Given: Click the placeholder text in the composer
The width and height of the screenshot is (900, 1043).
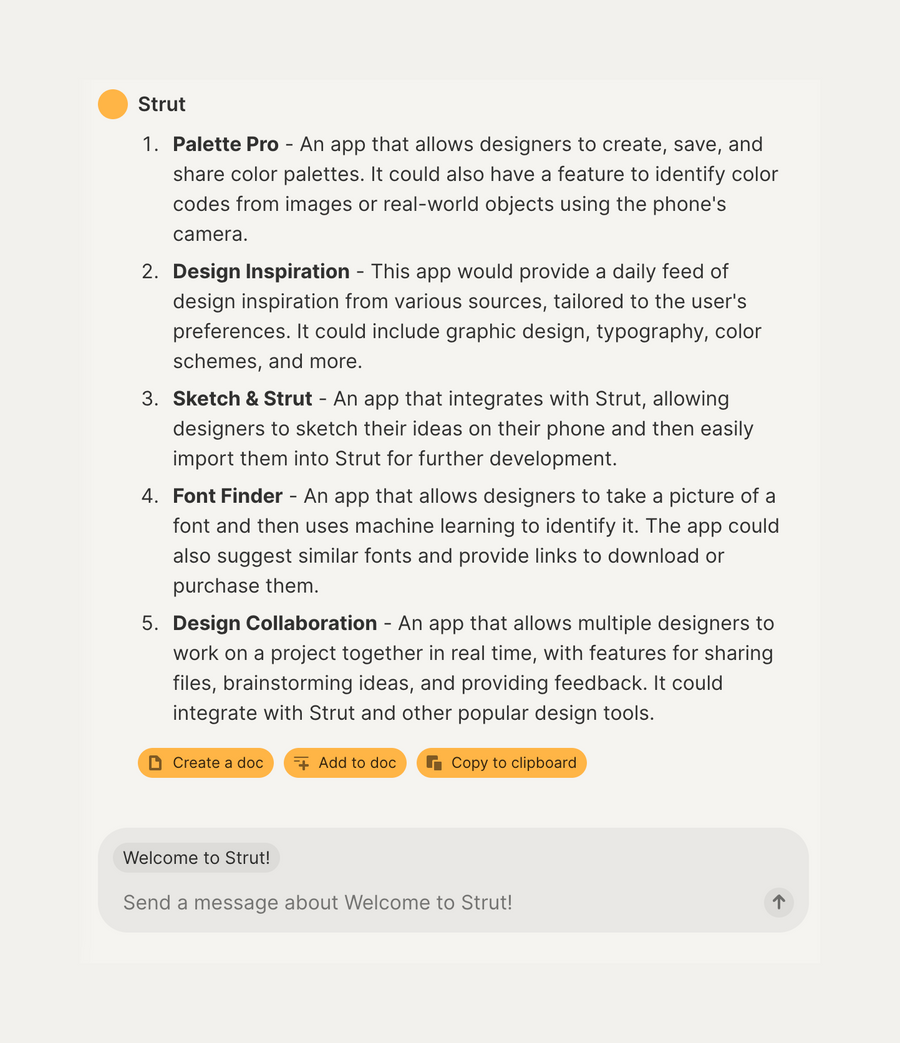Looking at the screenshot, I should coord(318,902).
